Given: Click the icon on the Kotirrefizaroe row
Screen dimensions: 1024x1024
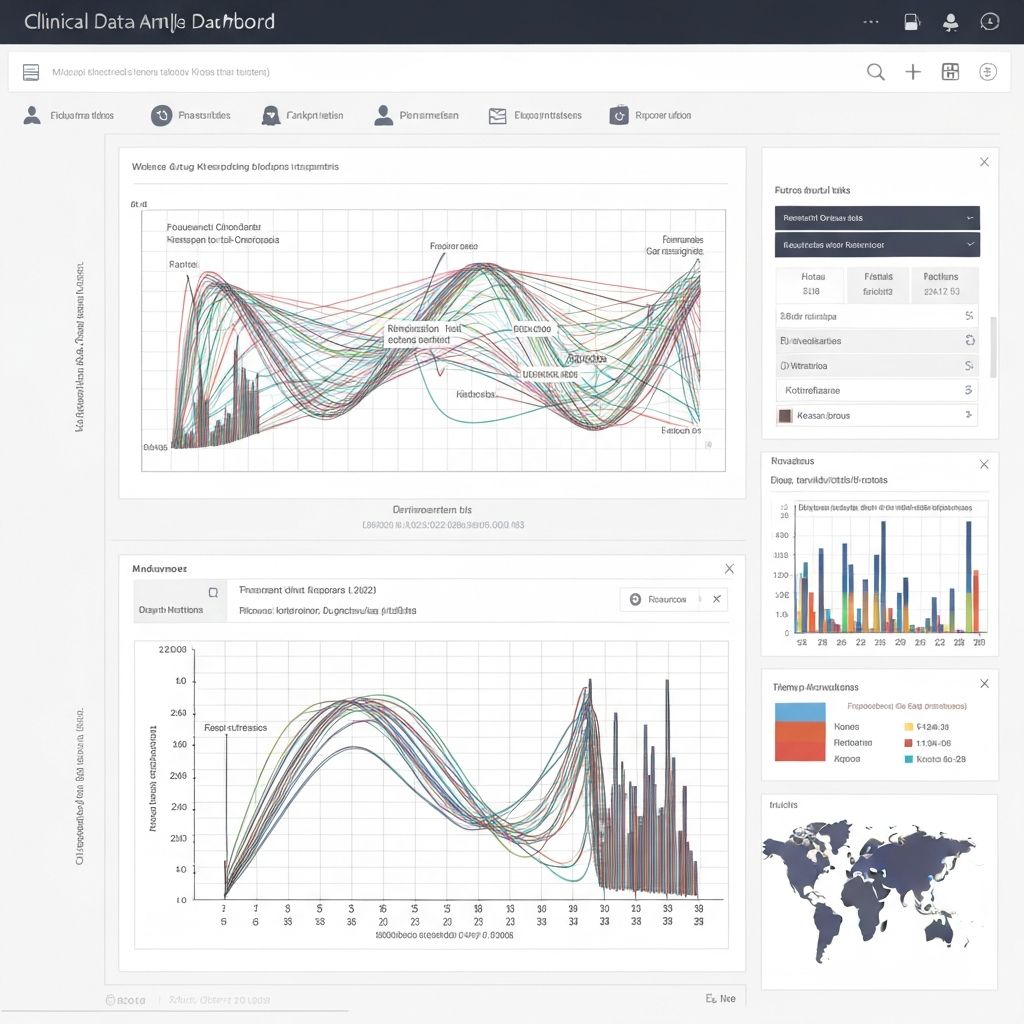Looking at the screenshot, I should [968, 391].
